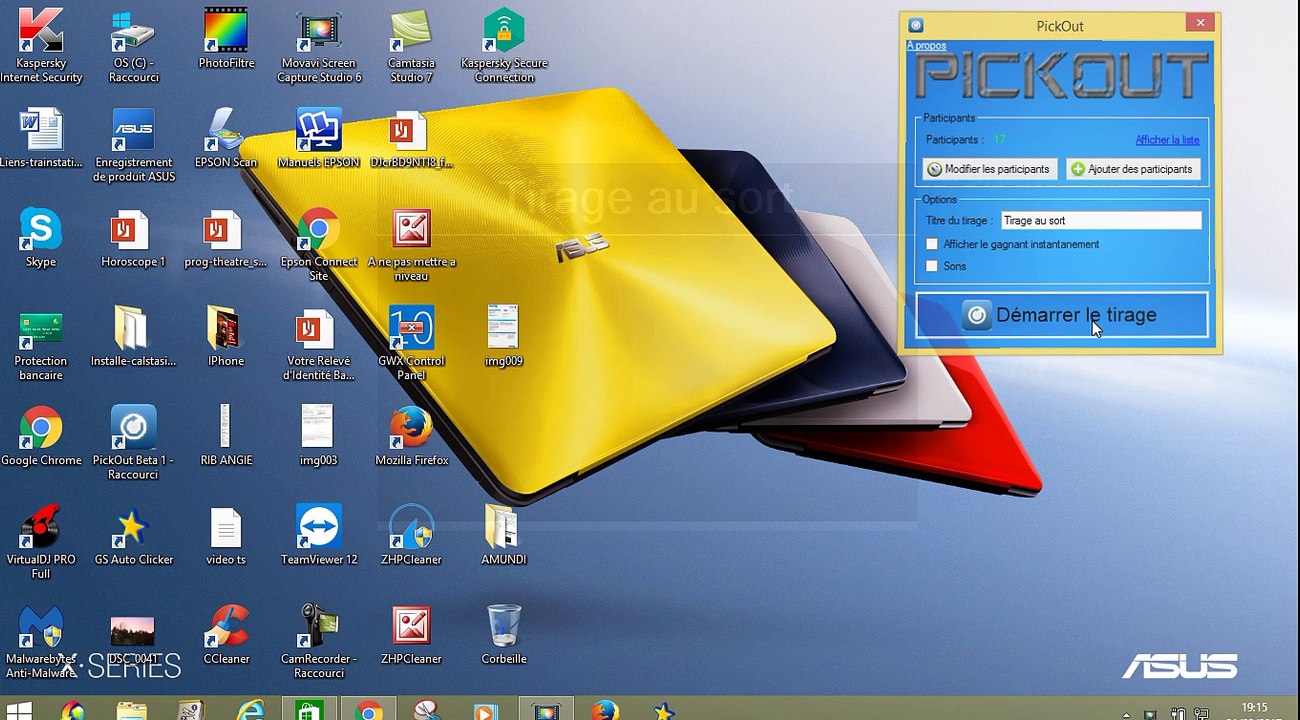Select the Google Chrome desktop icon
The height and width of the screenshot is (720, 1300).
click(x=41, y=436)
